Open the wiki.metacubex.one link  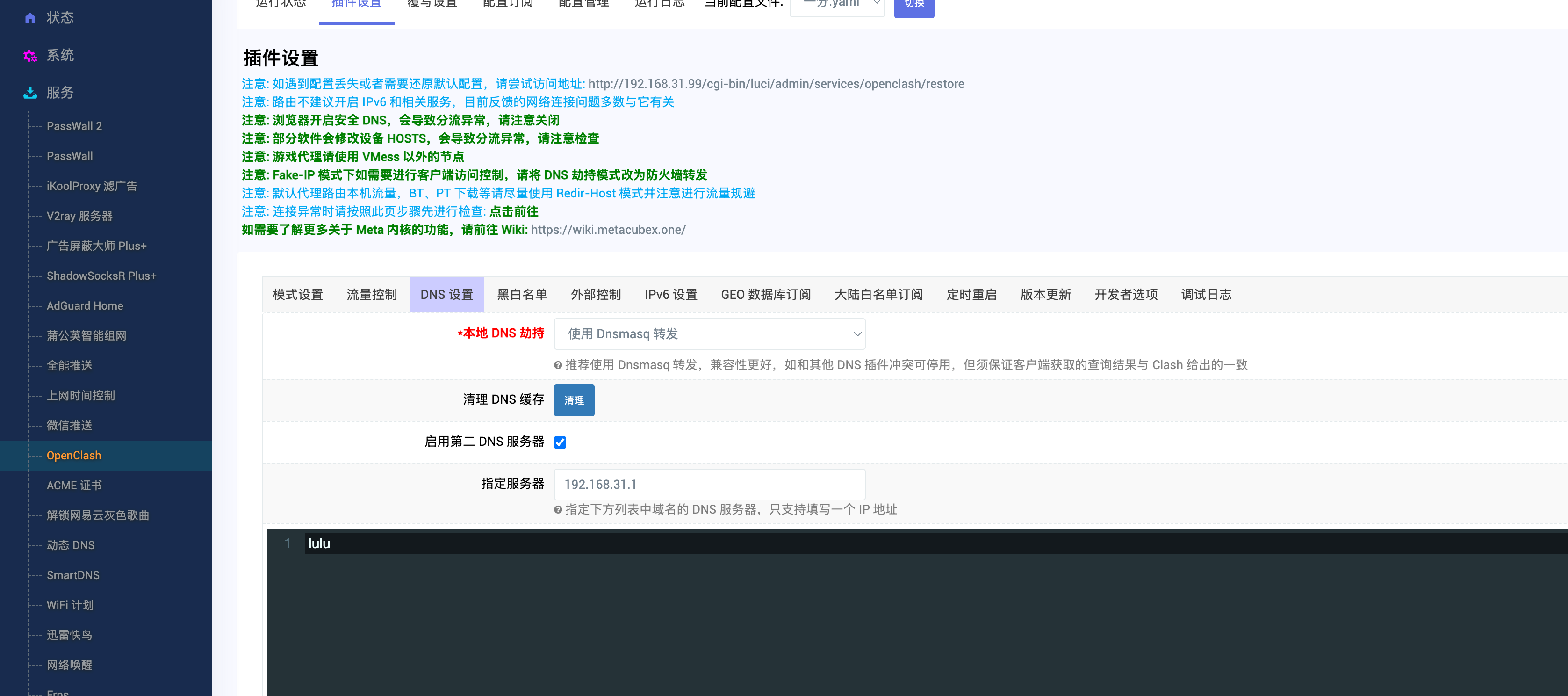[608, 230]
